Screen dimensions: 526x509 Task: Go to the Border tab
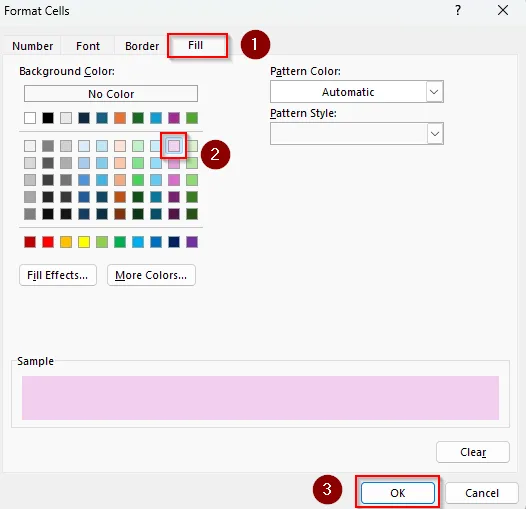click(x=142, y=46)
